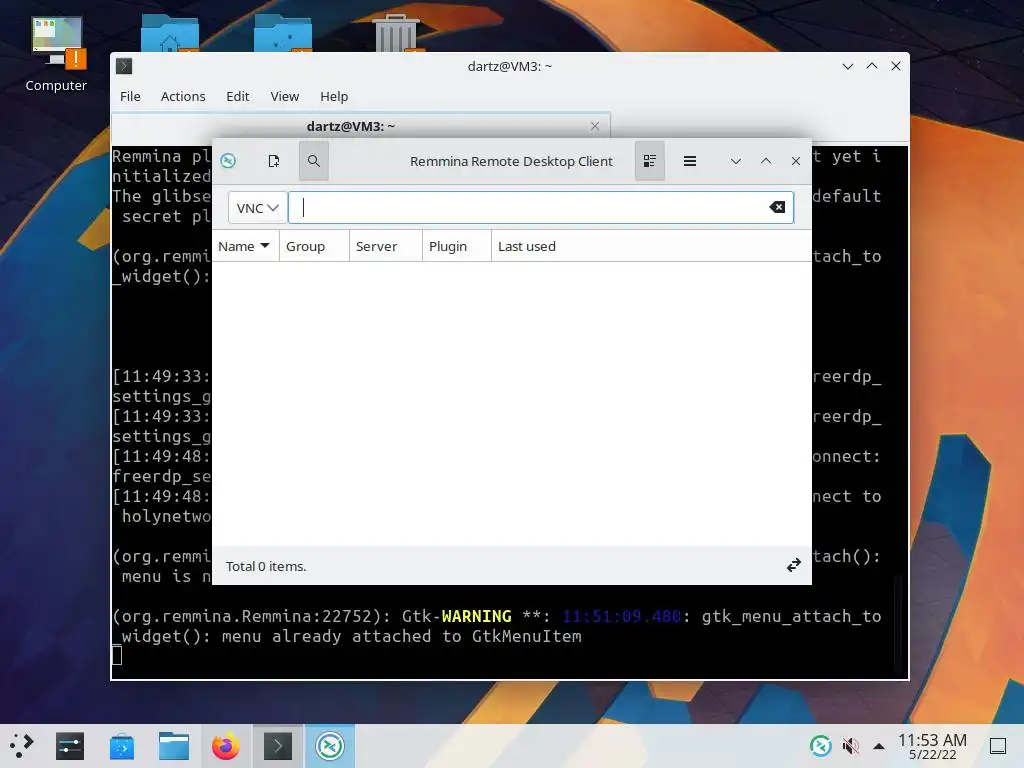The width and height of the screenshot is (1024, 768).
Task: Sort by the Server column header
Action: pos(385,246)
